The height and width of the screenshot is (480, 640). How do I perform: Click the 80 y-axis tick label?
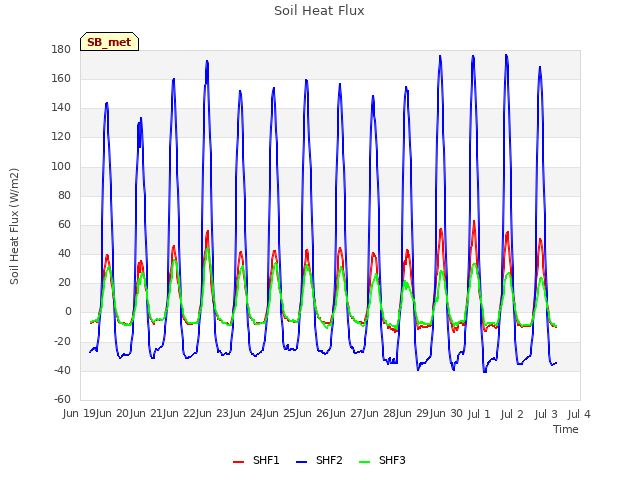coord(64,196)
